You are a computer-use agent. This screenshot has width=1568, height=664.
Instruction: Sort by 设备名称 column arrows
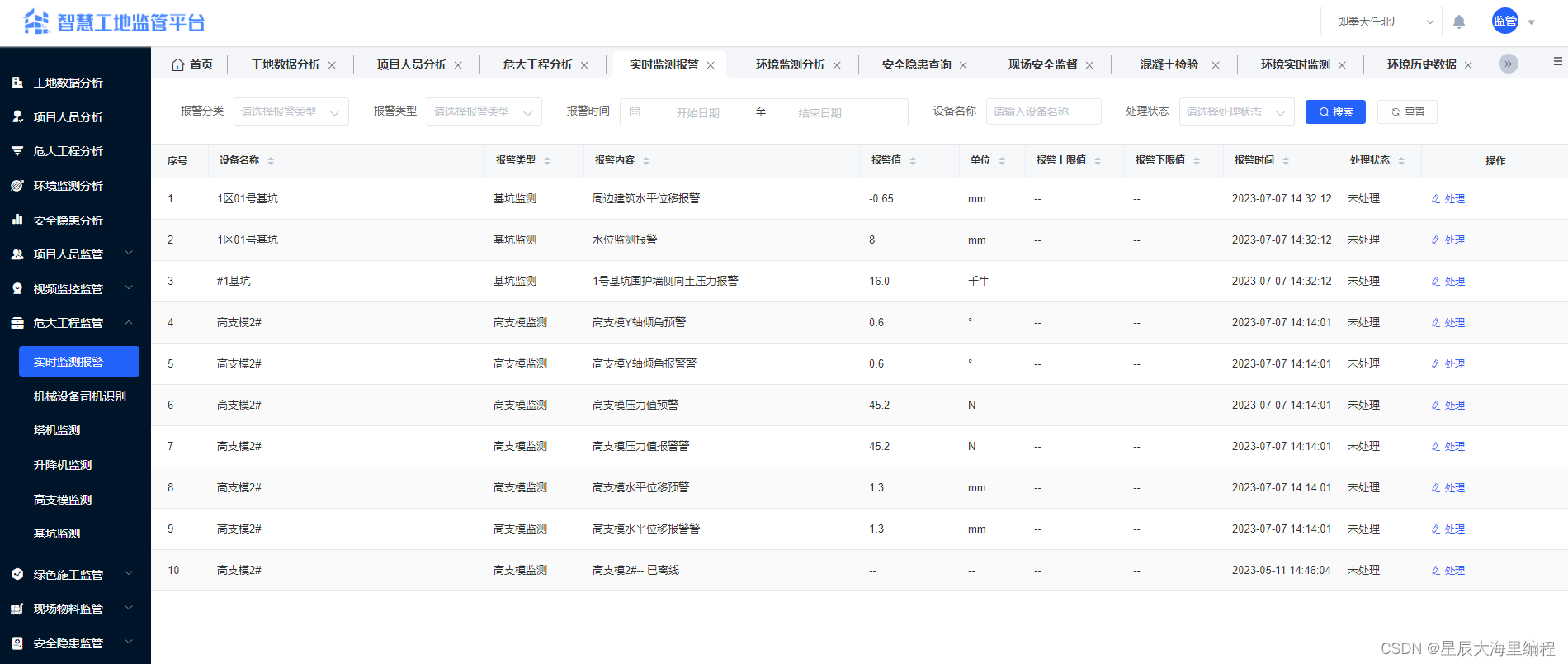click(x=271, y=161)
